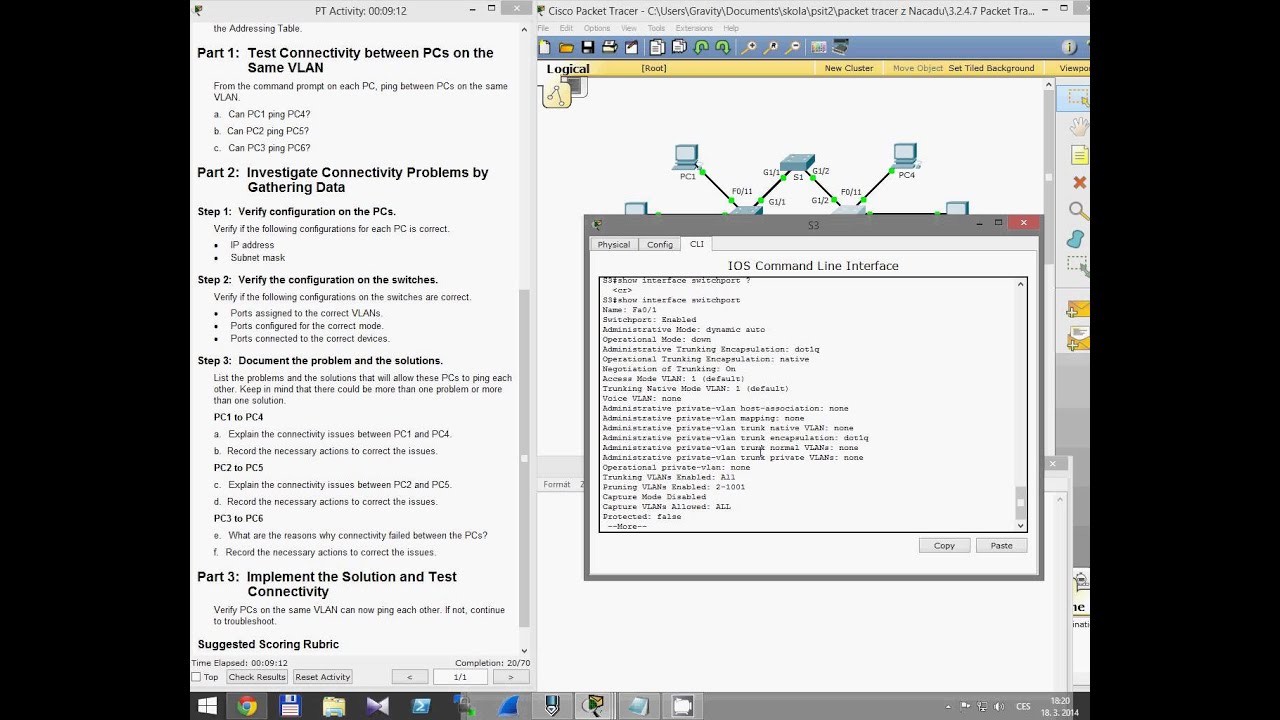Switch to the Config tab in S3 window
The height and width of the screenshot is (720, 1280).
(660, 244)
